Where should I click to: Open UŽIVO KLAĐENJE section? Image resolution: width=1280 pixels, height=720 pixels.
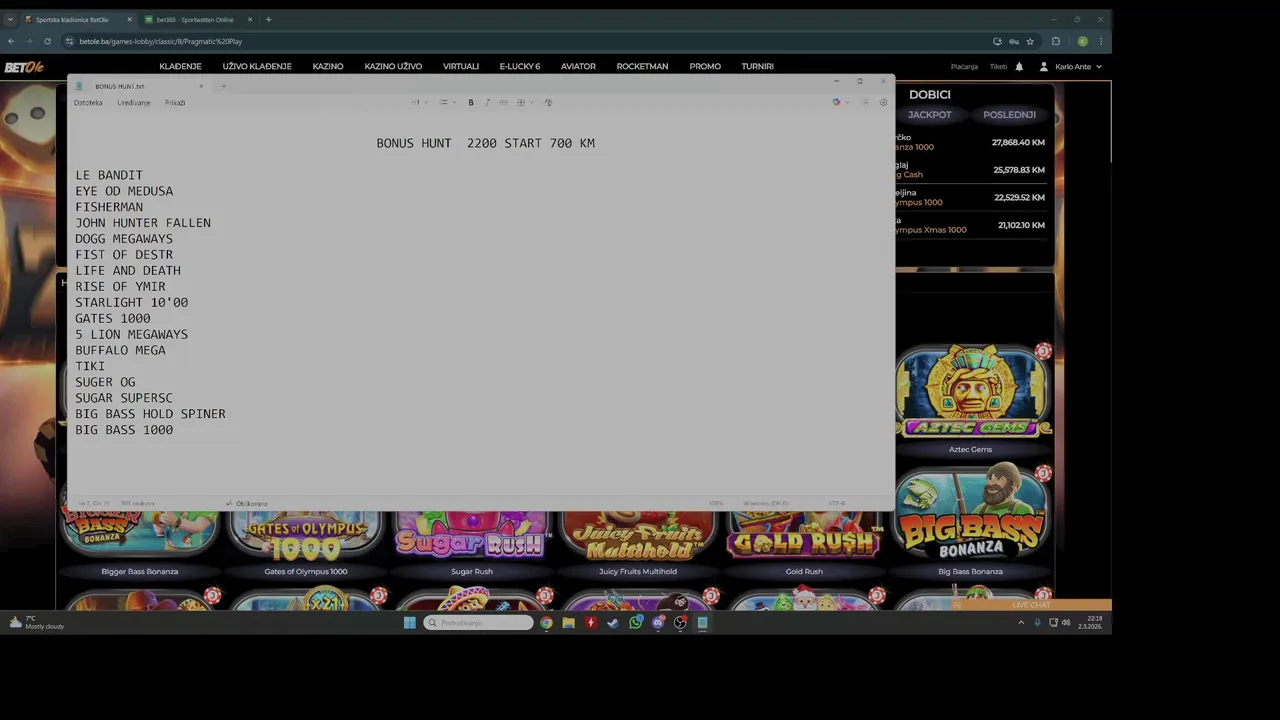tap(257, 66)
